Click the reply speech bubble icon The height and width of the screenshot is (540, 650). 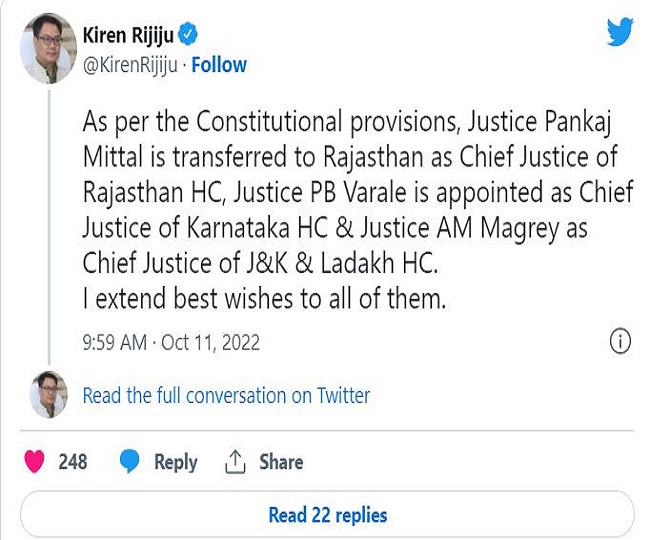click(x=129, y=461)
